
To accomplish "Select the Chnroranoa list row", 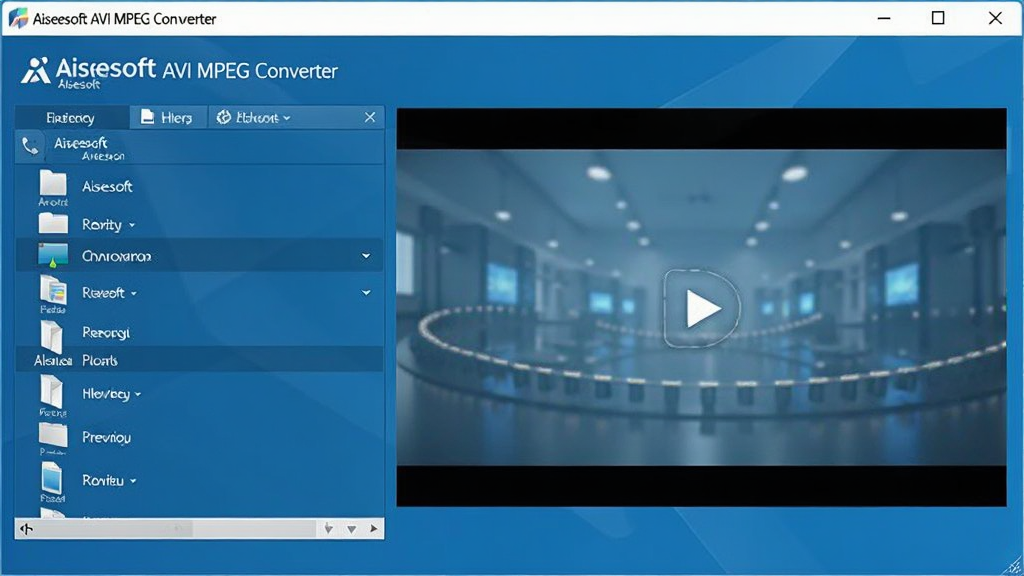I will [199, 255].
